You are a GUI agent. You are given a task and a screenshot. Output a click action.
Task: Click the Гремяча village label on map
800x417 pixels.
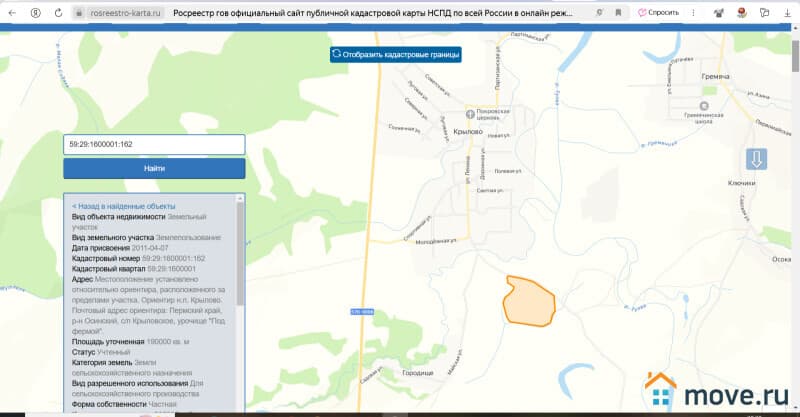click(715, 77)
